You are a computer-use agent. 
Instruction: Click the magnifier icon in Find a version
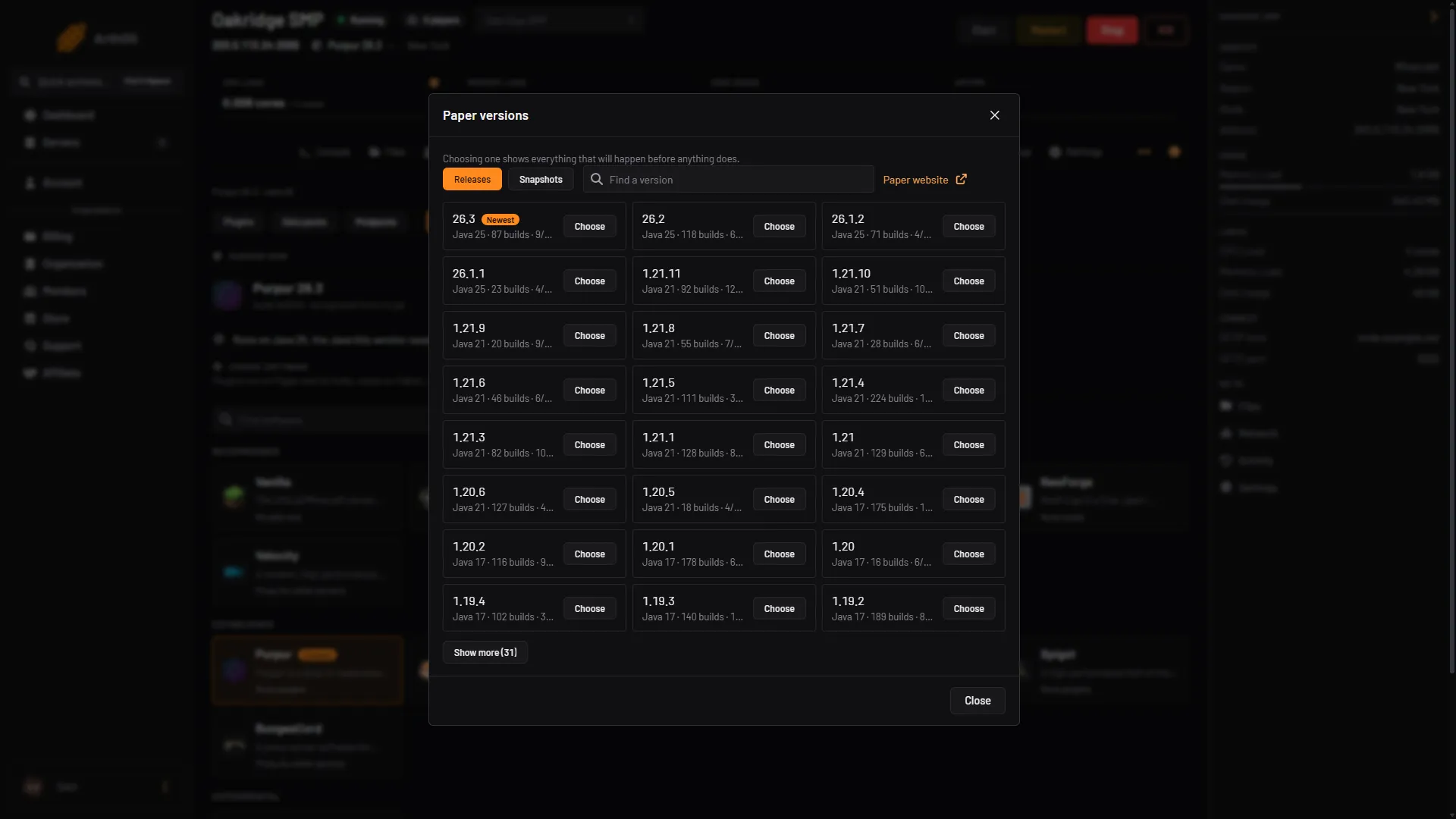point(597,180)
